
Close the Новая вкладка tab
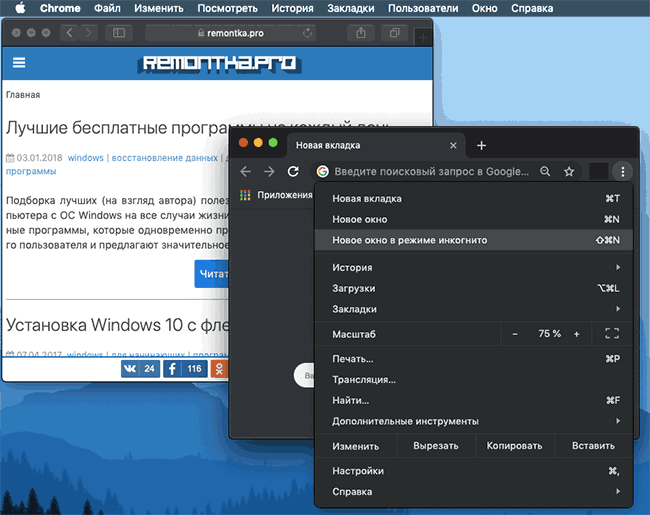(453, 146)
